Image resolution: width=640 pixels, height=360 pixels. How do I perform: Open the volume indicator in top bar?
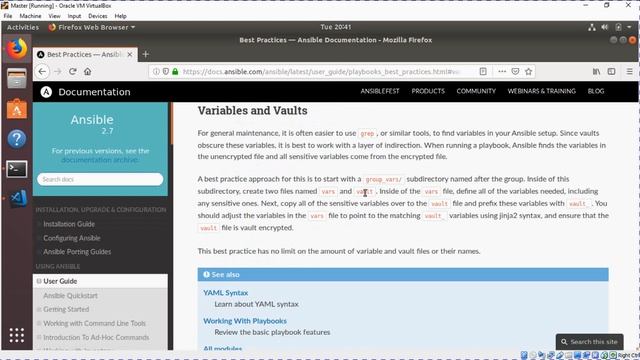click(x=605, y=27)
